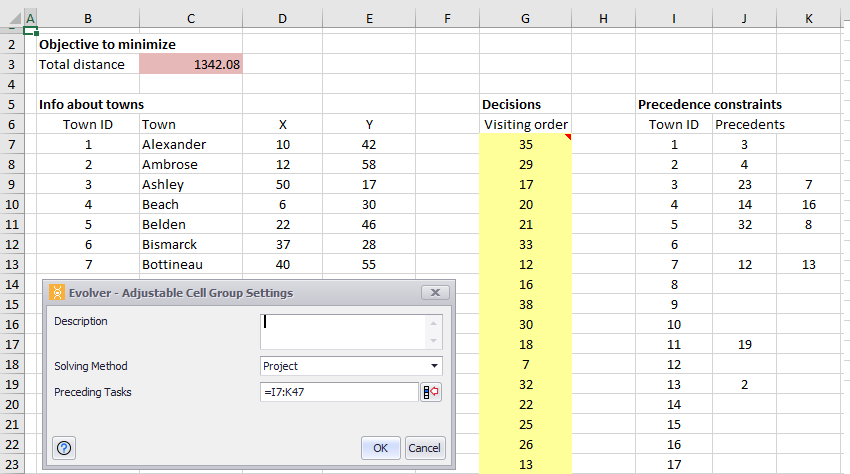Image resolution: width=850 pixels, height=474 pixels.
Task: Cancel the cell group settings dialog
Action: click(x=424, y=448)
